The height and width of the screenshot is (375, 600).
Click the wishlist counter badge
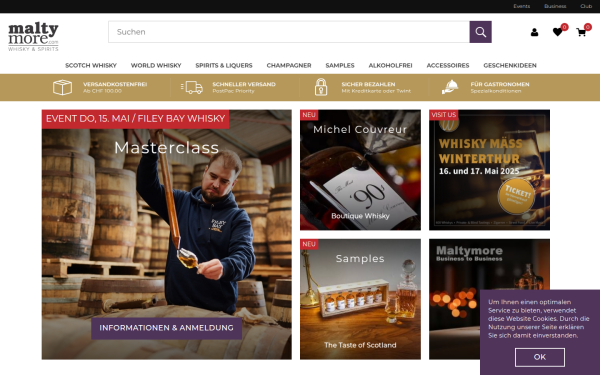pos(564,27)
